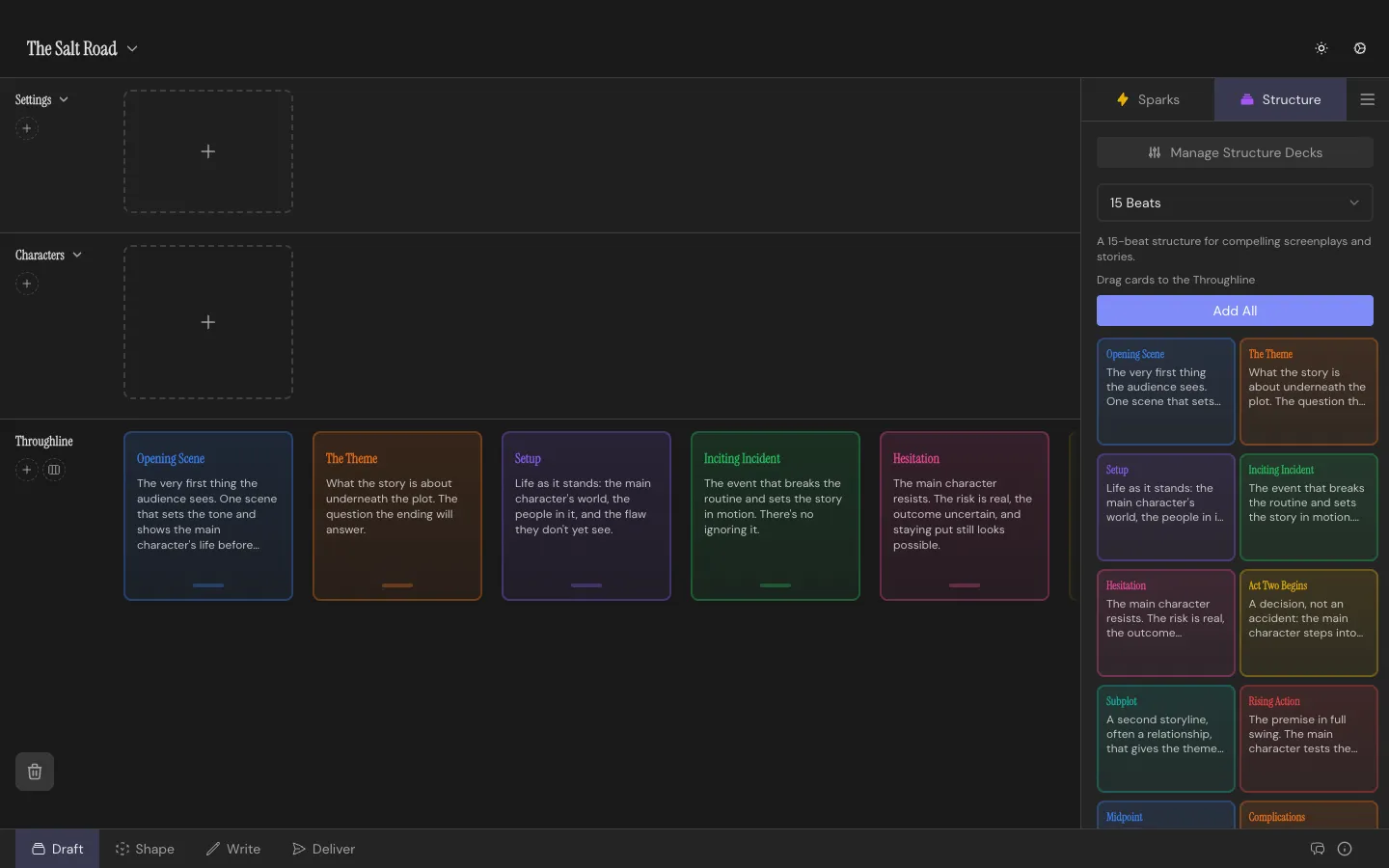Add a new empty Characters card slot
Image resolution: width=1389 pixels, height=868 pixels.
(x=208, y=322)
